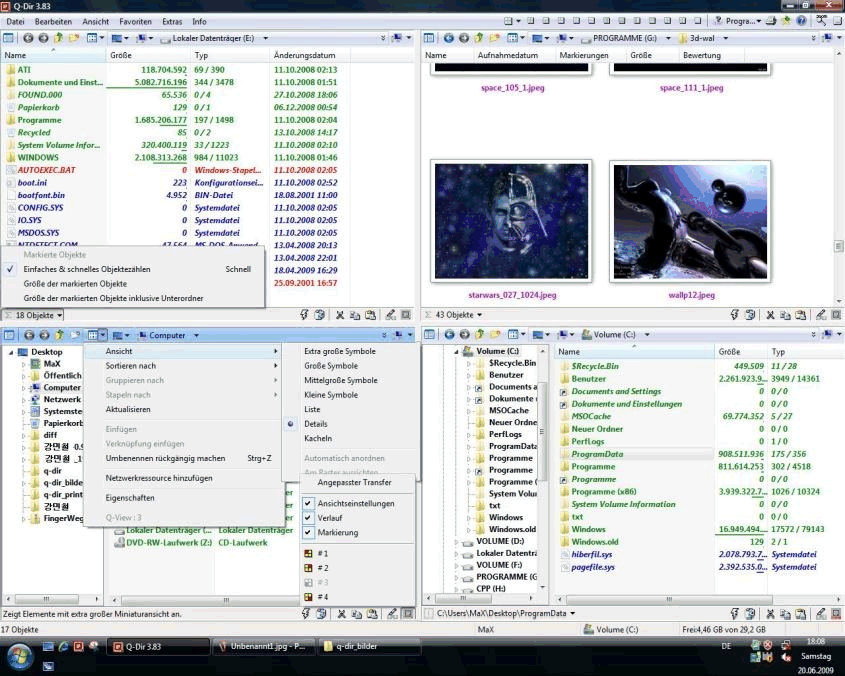This screenshot has height=676, width=845.
Task: Toggle Einfaches & schnelles Objektezählen option
Action: click(x=133, y=269)
